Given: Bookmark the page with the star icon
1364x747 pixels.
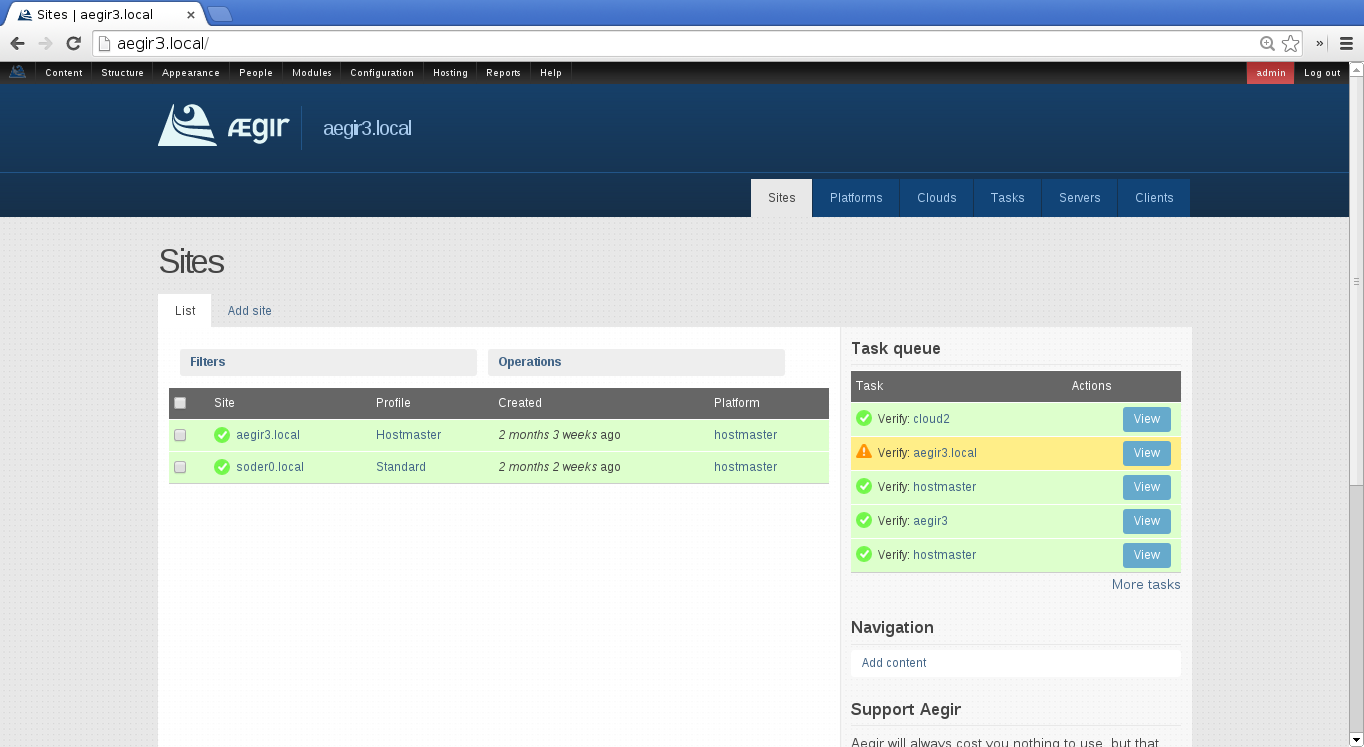Looking at the screenshot, I should pos(1290,43).
